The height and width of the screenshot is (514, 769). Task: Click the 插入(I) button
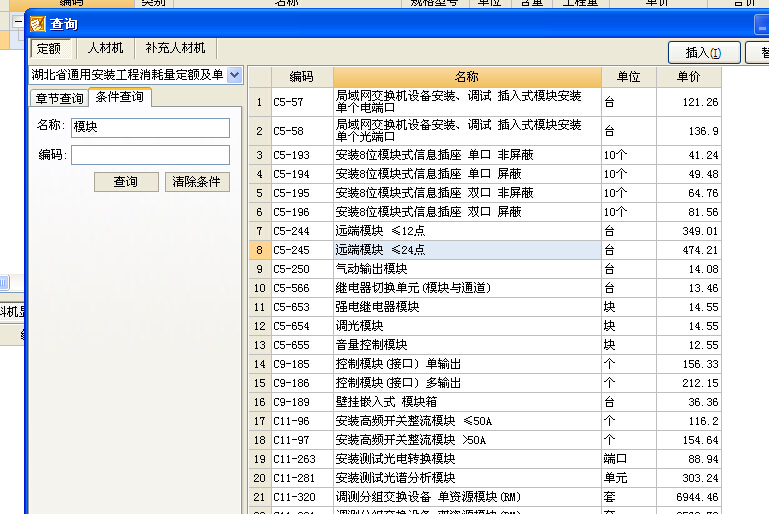point(704,52)
